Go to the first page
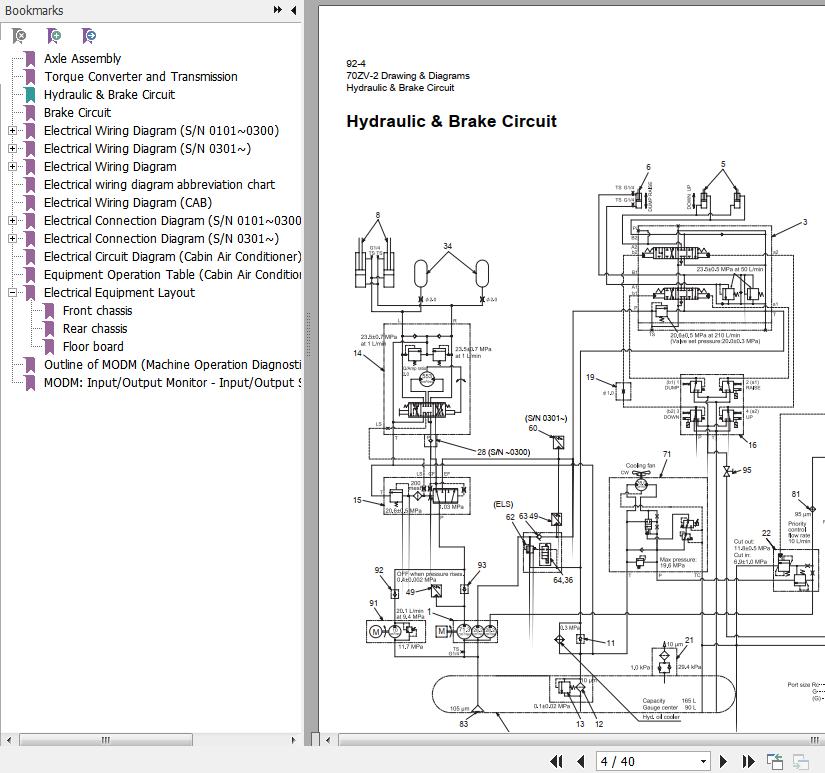Screen dimensions: 825x773 (x=556, y=761)
